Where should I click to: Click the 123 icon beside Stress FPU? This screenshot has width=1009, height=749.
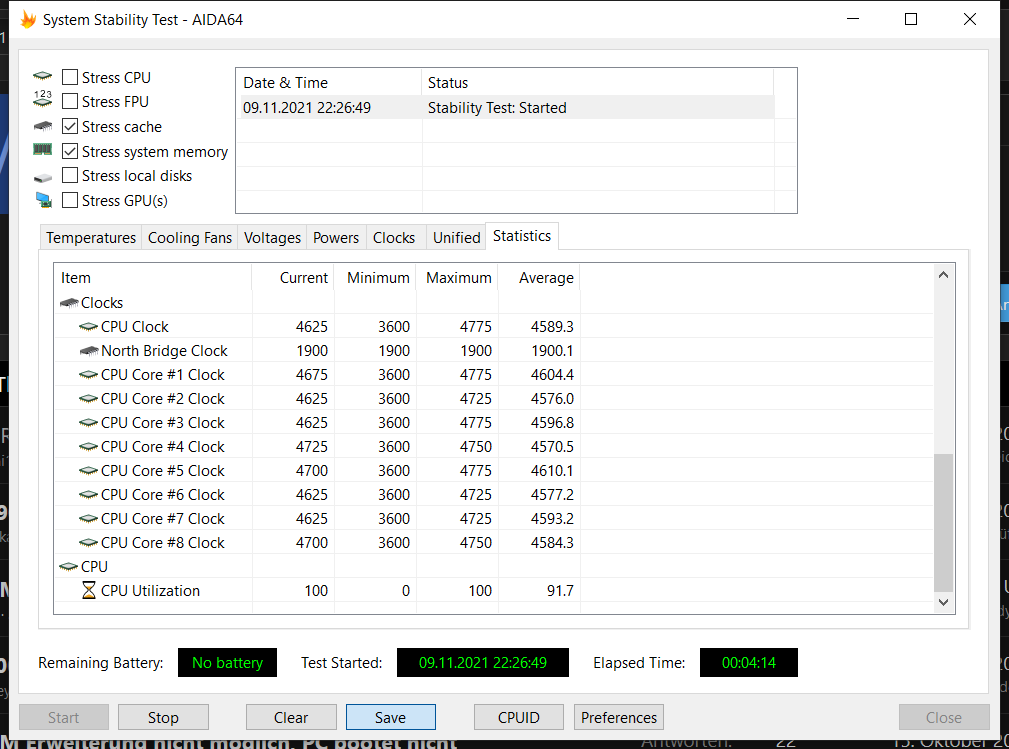(x=42, y=98)
